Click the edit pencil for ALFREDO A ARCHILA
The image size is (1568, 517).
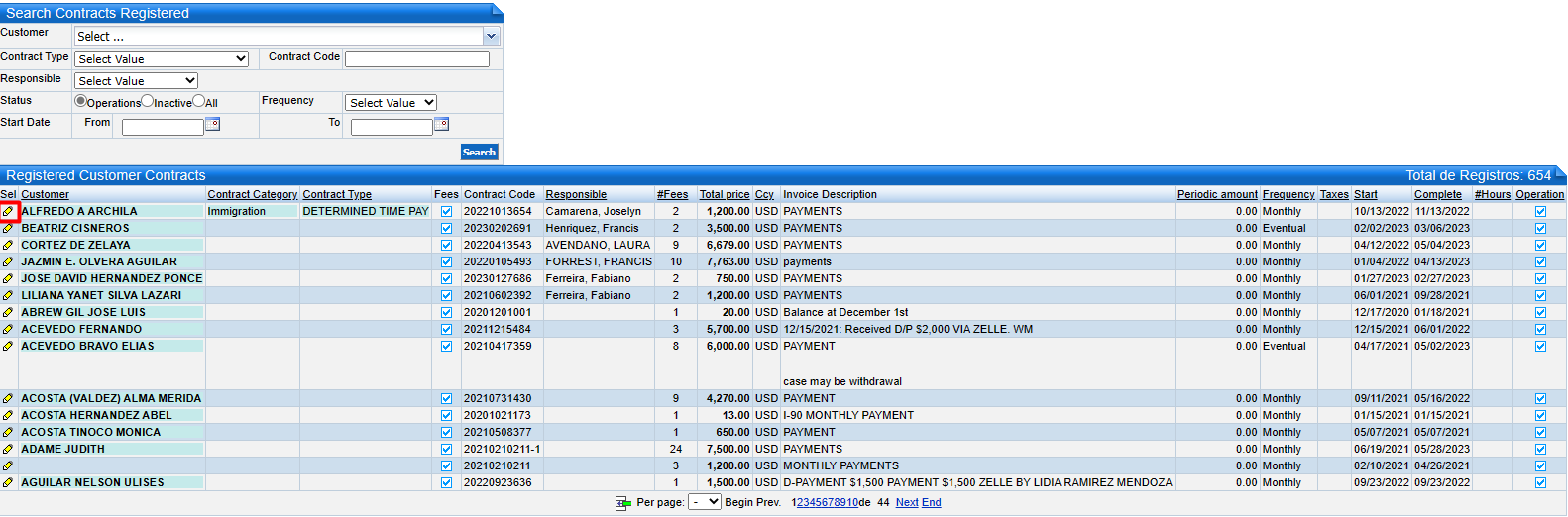tap(8, 211)
